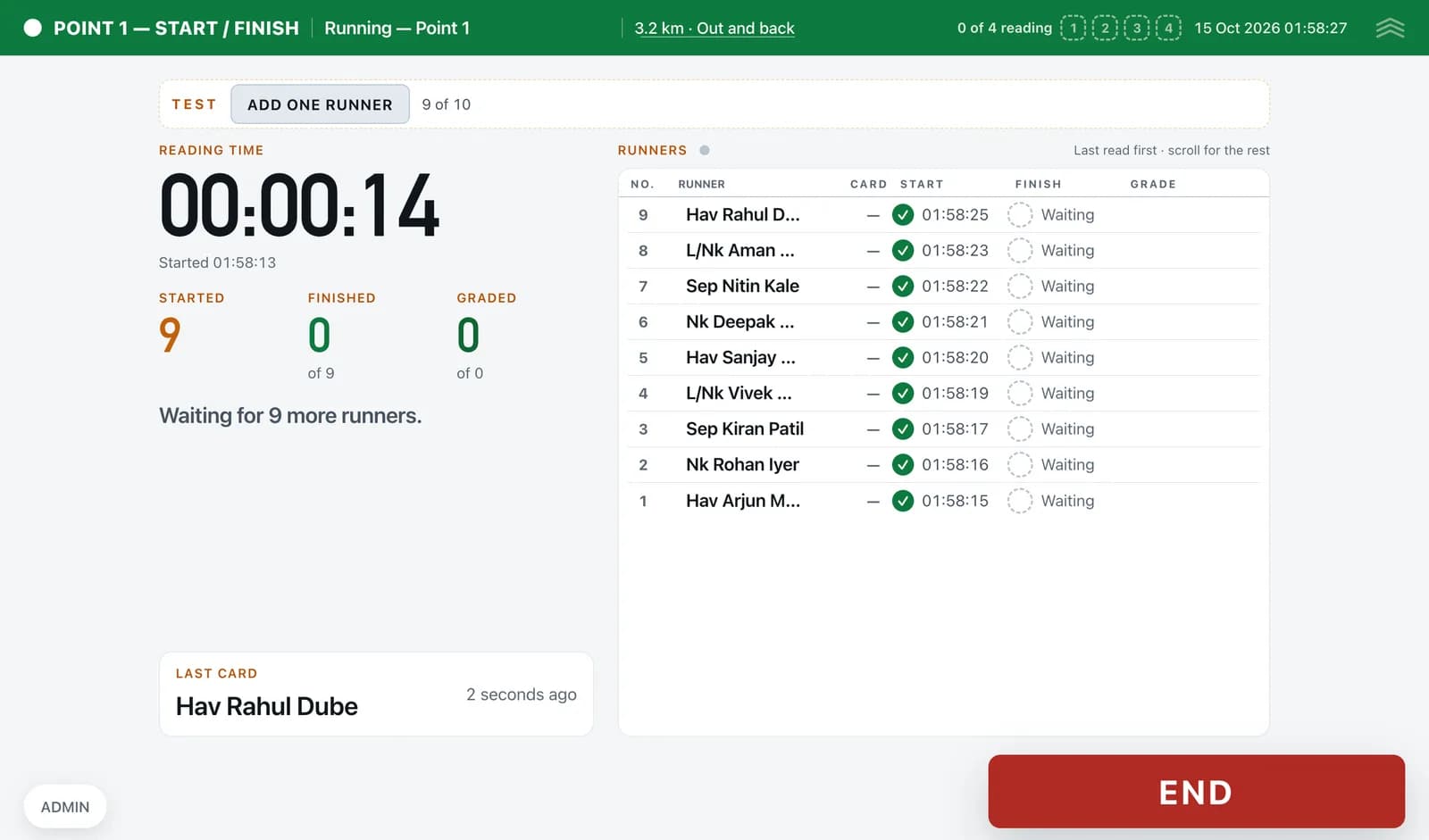Click 'Started 01:58:13' text
1429x840 pixels.
(217, 262)
